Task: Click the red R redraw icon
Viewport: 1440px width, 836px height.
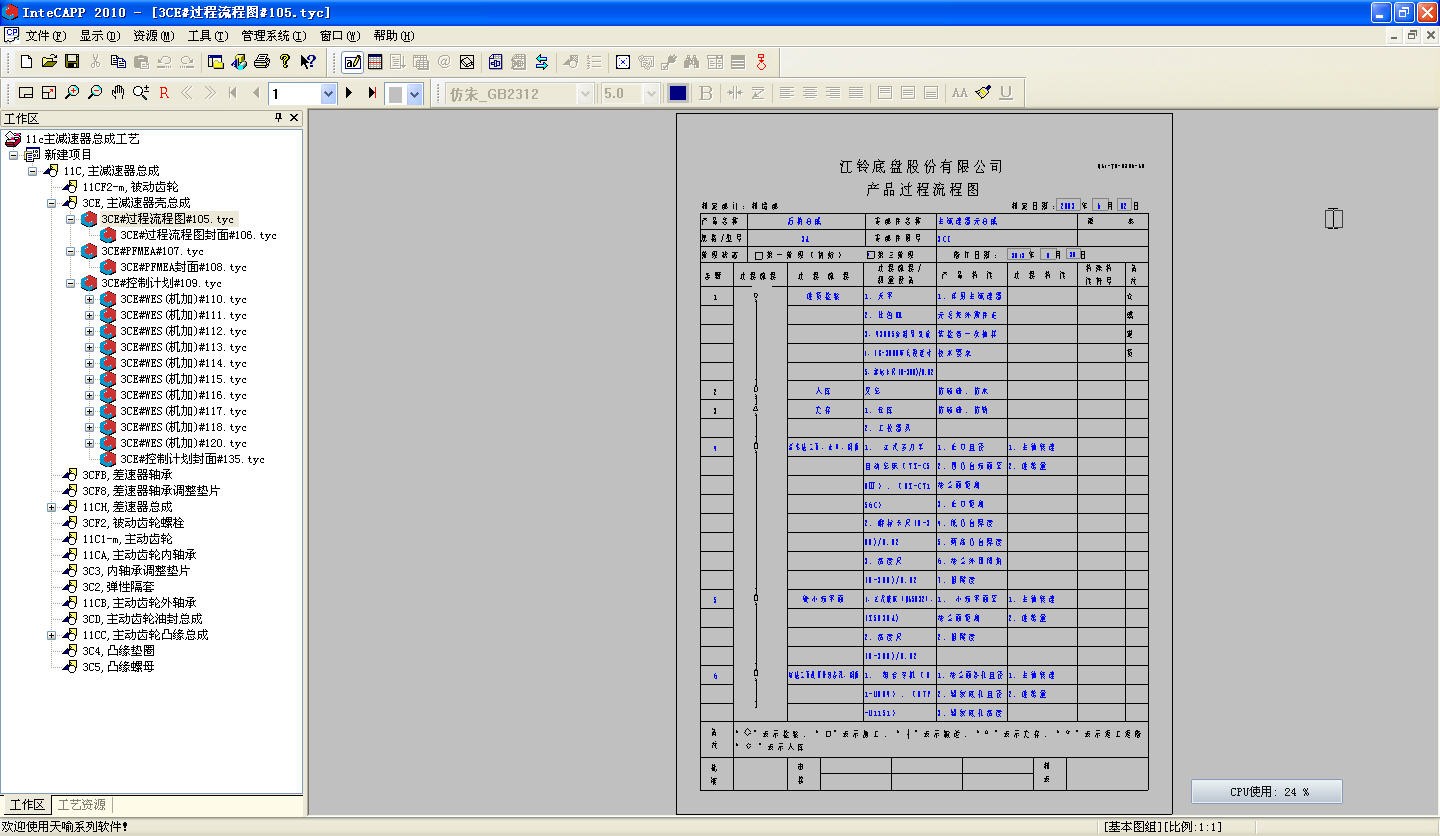Action: (164, 93)
